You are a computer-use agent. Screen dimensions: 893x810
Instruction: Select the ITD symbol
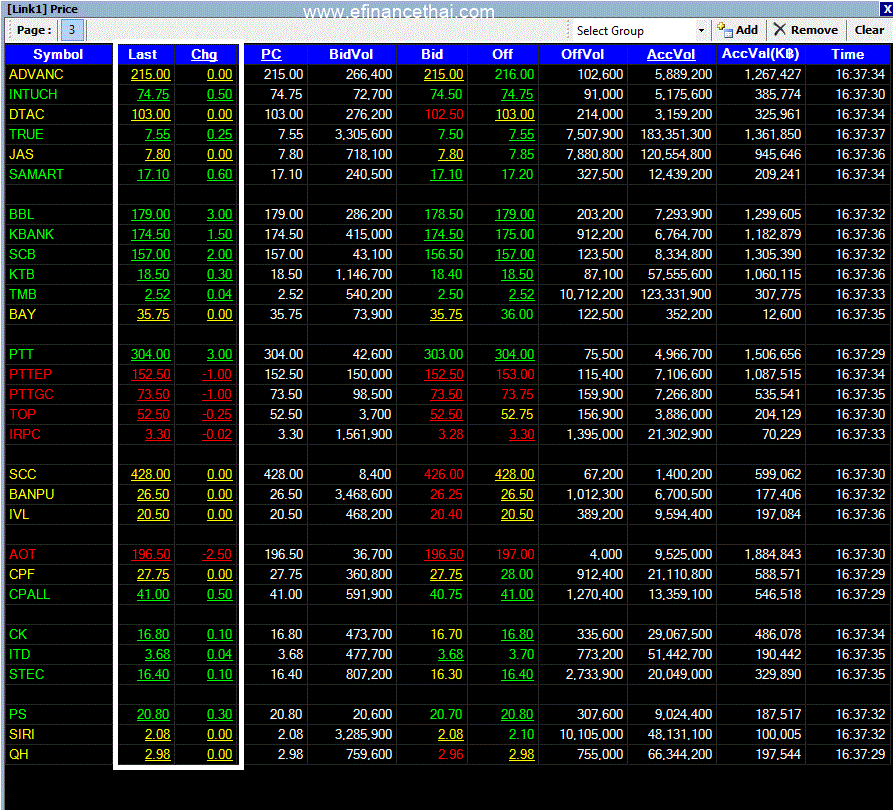point(19,654)
